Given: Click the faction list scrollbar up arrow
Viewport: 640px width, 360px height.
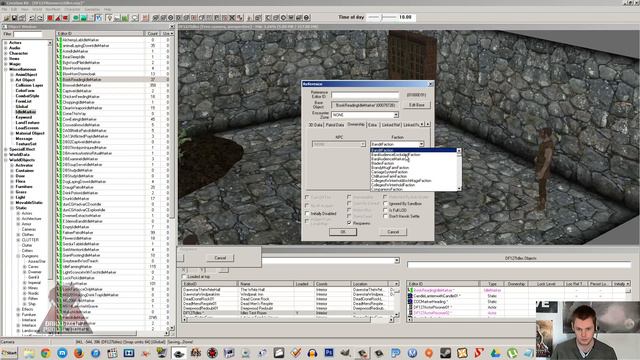Looking at the screenshot, I should tap(459, 151).
